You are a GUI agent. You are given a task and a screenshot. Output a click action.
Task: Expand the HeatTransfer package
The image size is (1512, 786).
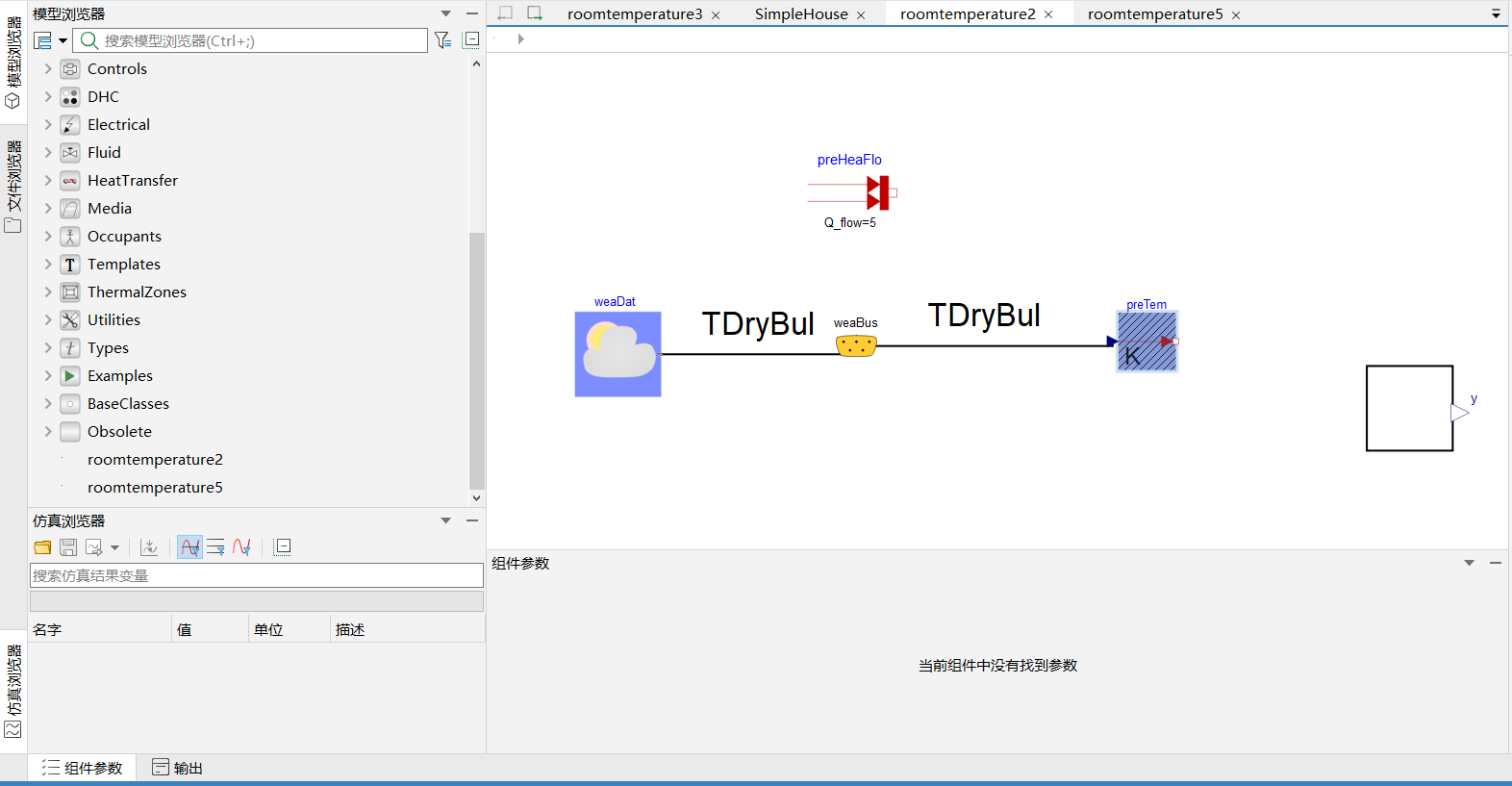[x=48, y=181]
